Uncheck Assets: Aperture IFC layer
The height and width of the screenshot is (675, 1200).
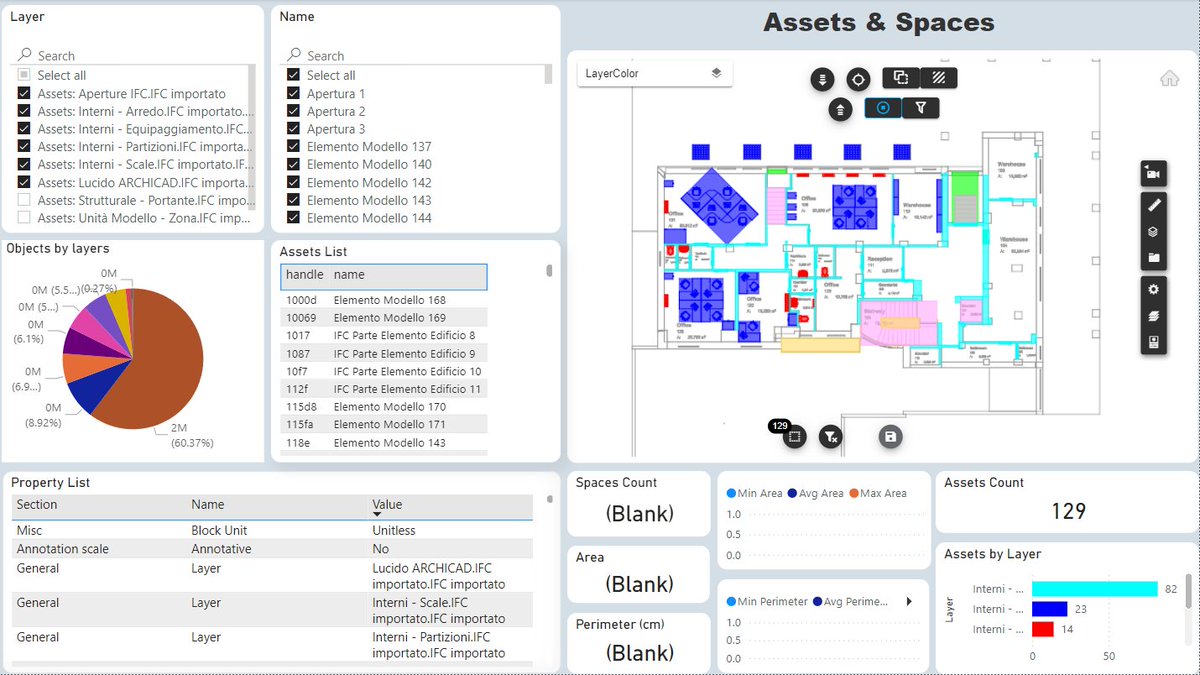(x=24, y=93)
